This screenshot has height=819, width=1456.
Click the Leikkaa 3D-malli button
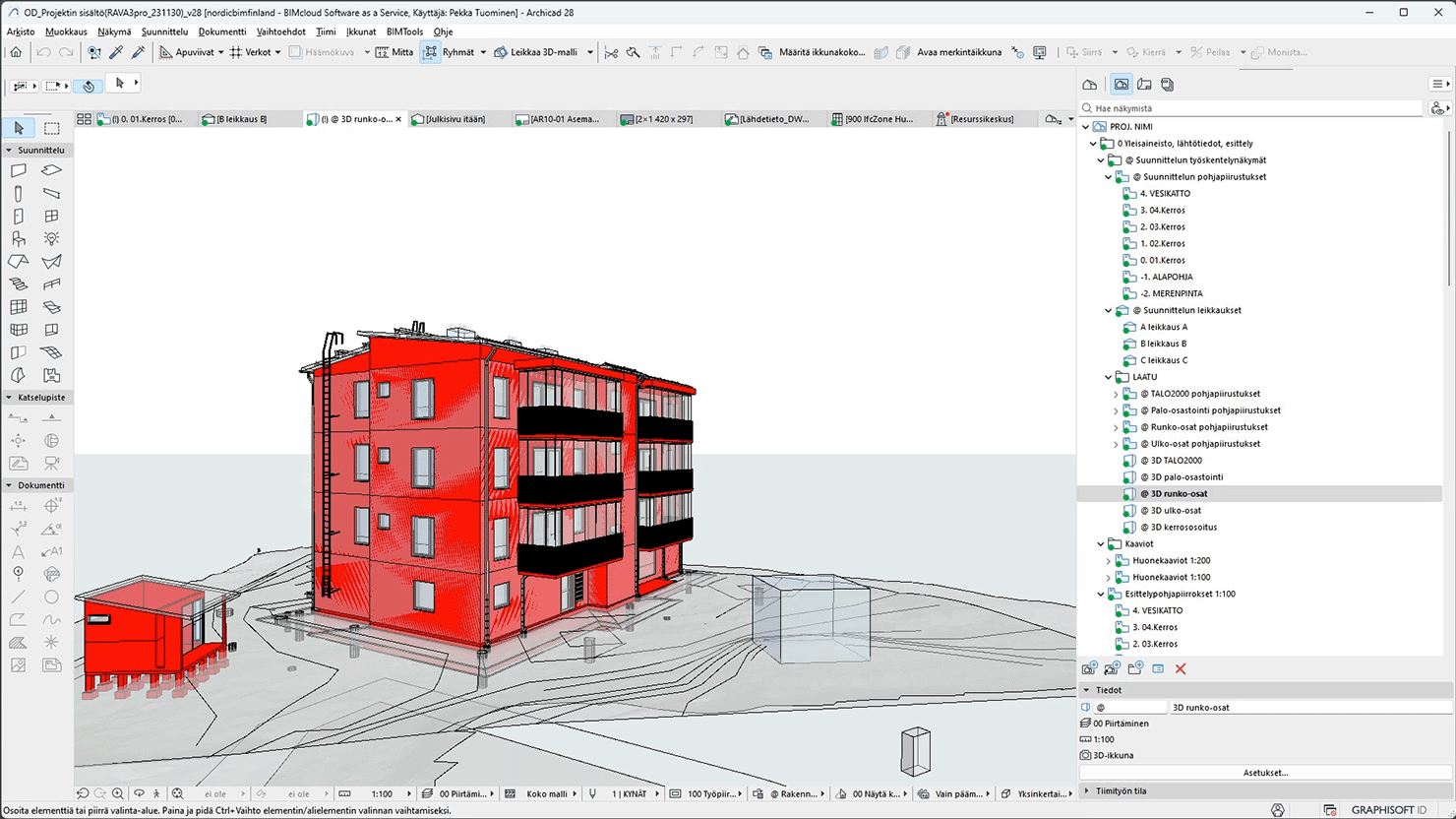(536, 52)
